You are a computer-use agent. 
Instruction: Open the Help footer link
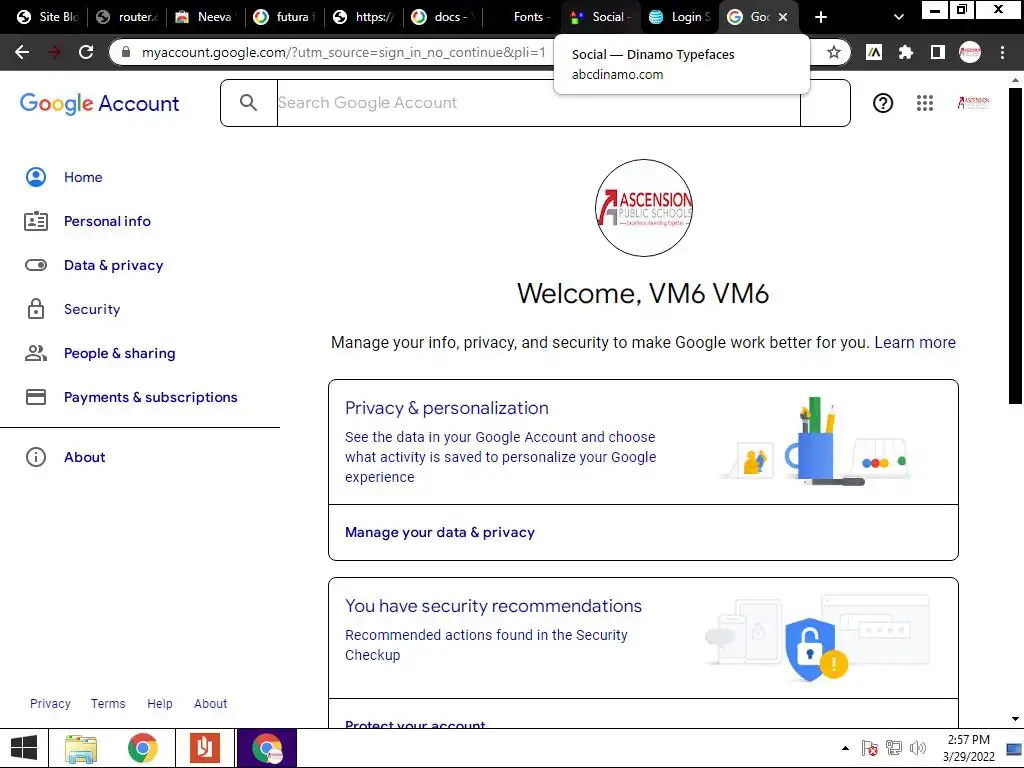coord(160,703)
